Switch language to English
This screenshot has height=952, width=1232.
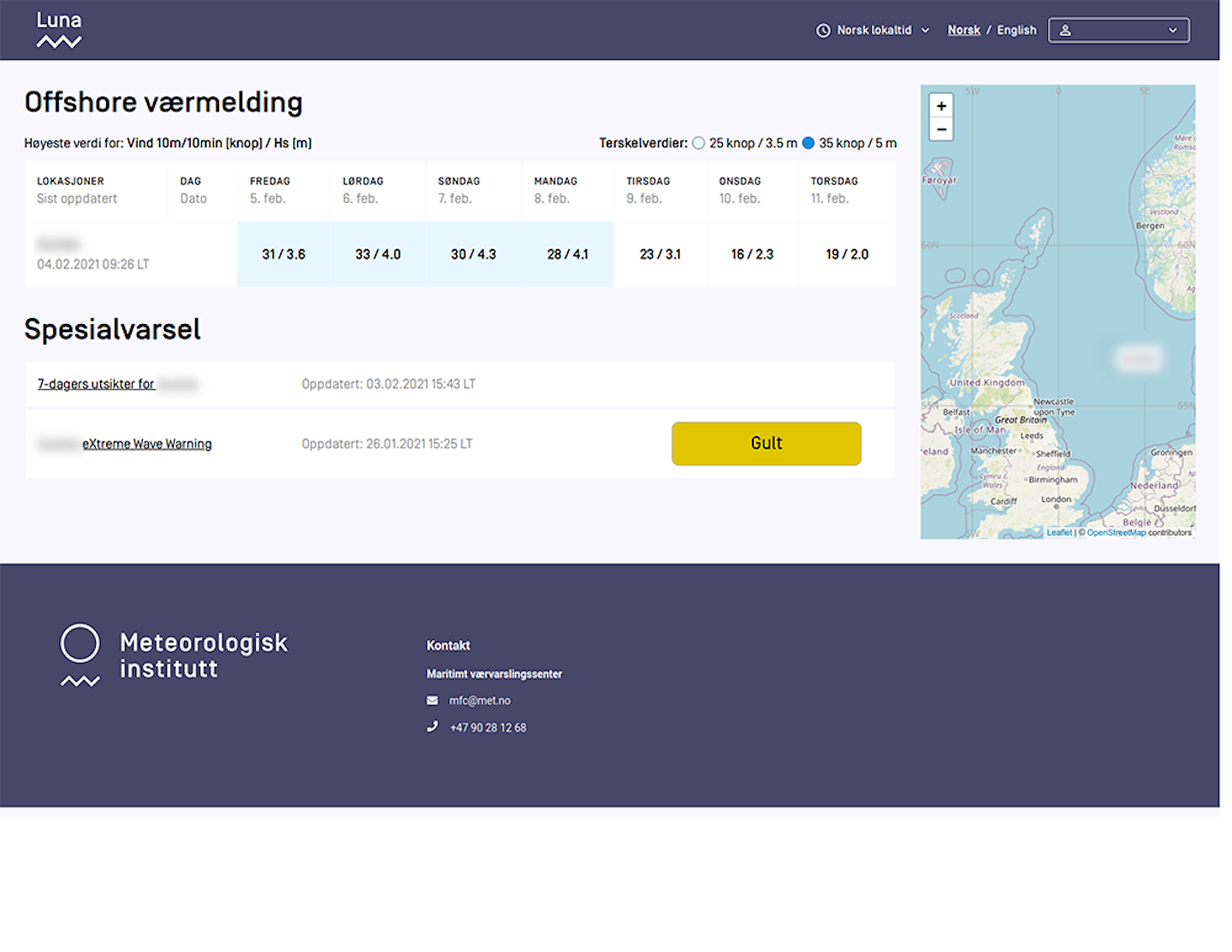tap(1016, 31)
